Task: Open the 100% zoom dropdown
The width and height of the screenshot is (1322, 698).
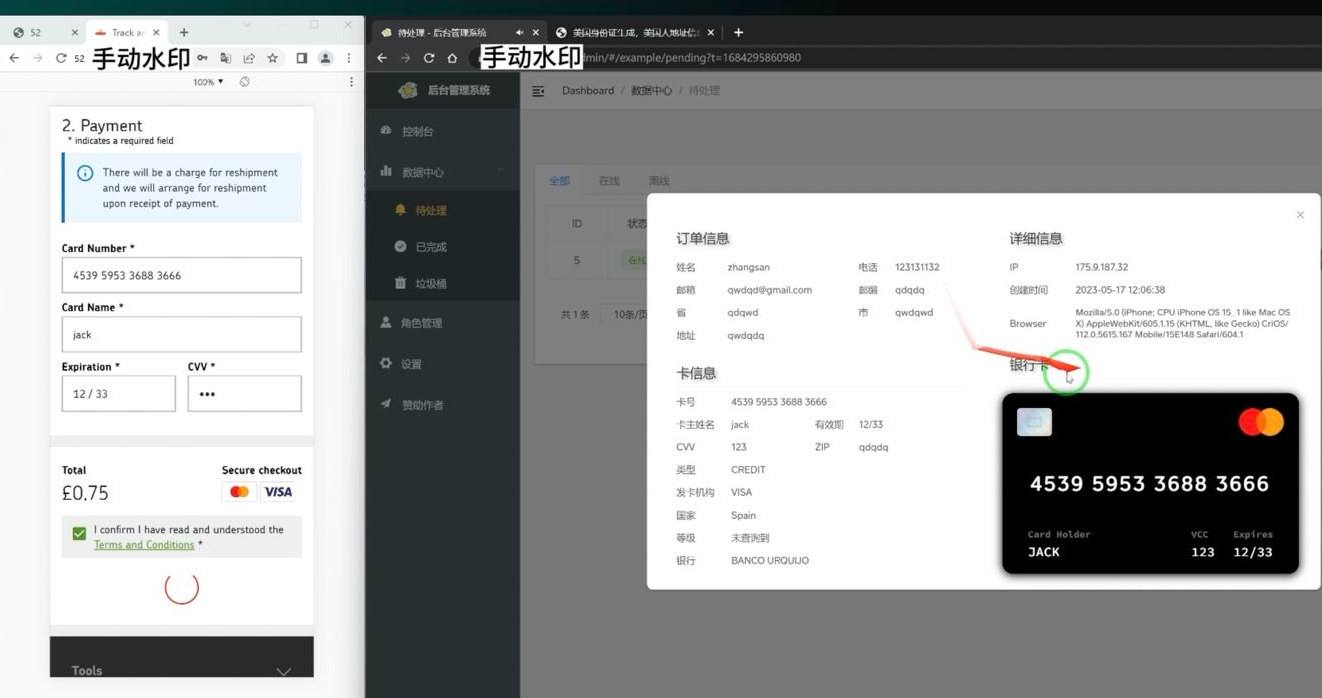Action: [x=208, y=82]
